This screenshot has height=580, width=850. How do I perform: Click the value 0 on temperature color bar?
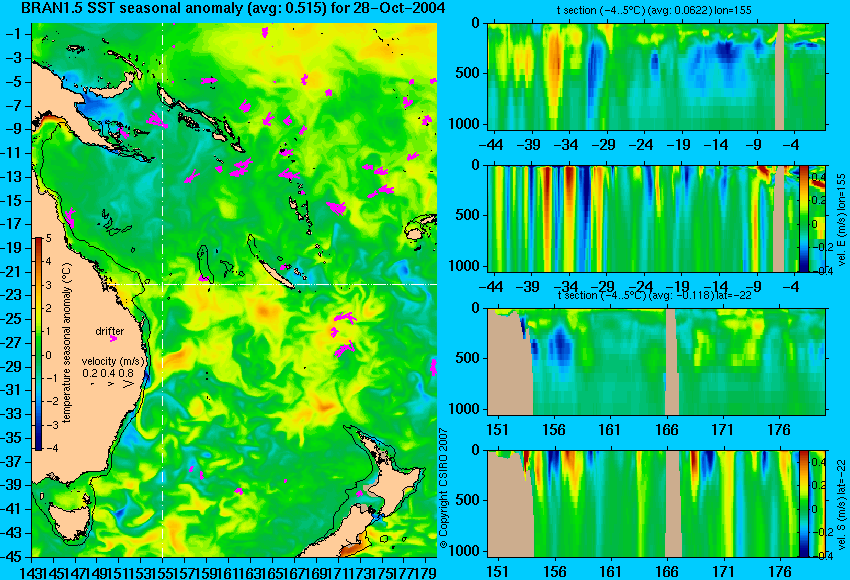coord(48,355)
